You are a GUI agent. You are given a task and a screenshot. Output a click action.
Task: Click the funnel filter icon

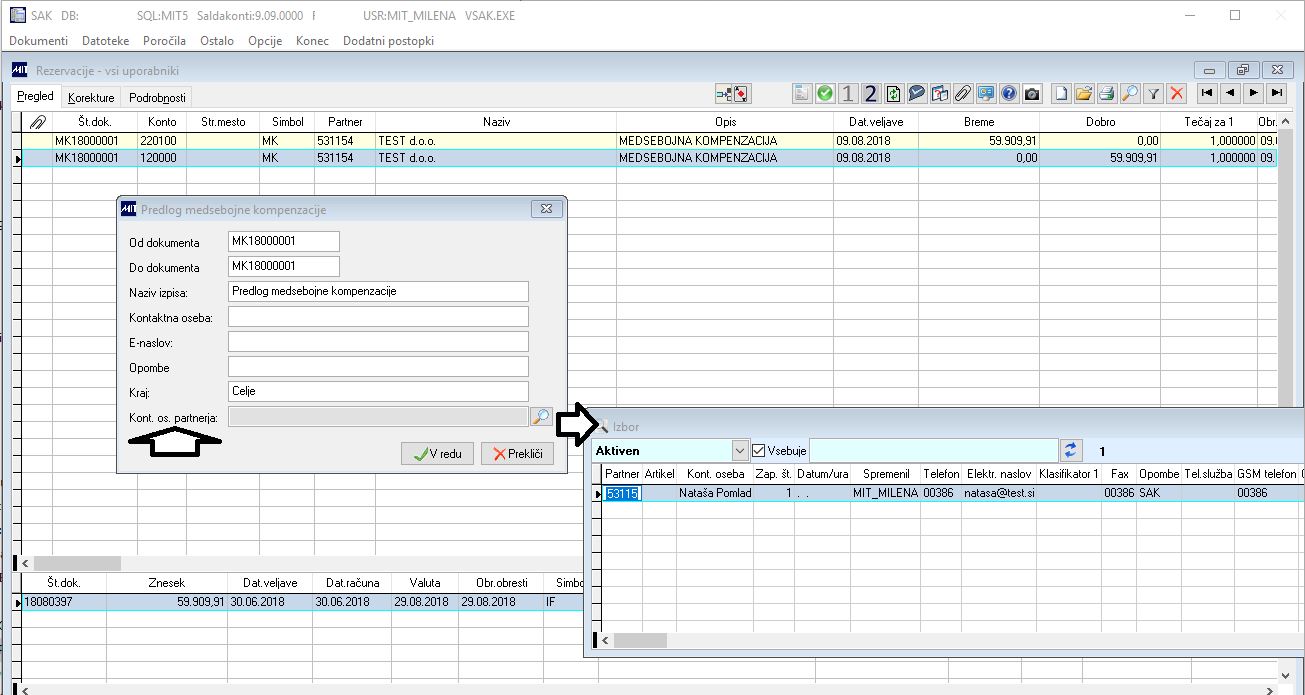click(1153, 93)
